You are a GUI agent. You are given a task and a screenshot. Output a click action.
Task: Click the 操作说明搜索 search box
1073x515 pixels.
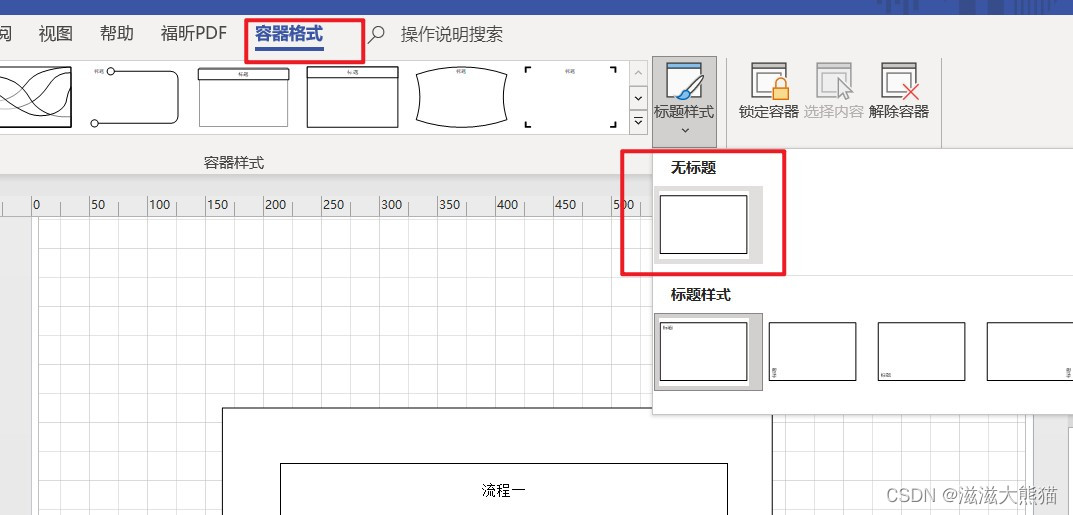click(452, 34)
